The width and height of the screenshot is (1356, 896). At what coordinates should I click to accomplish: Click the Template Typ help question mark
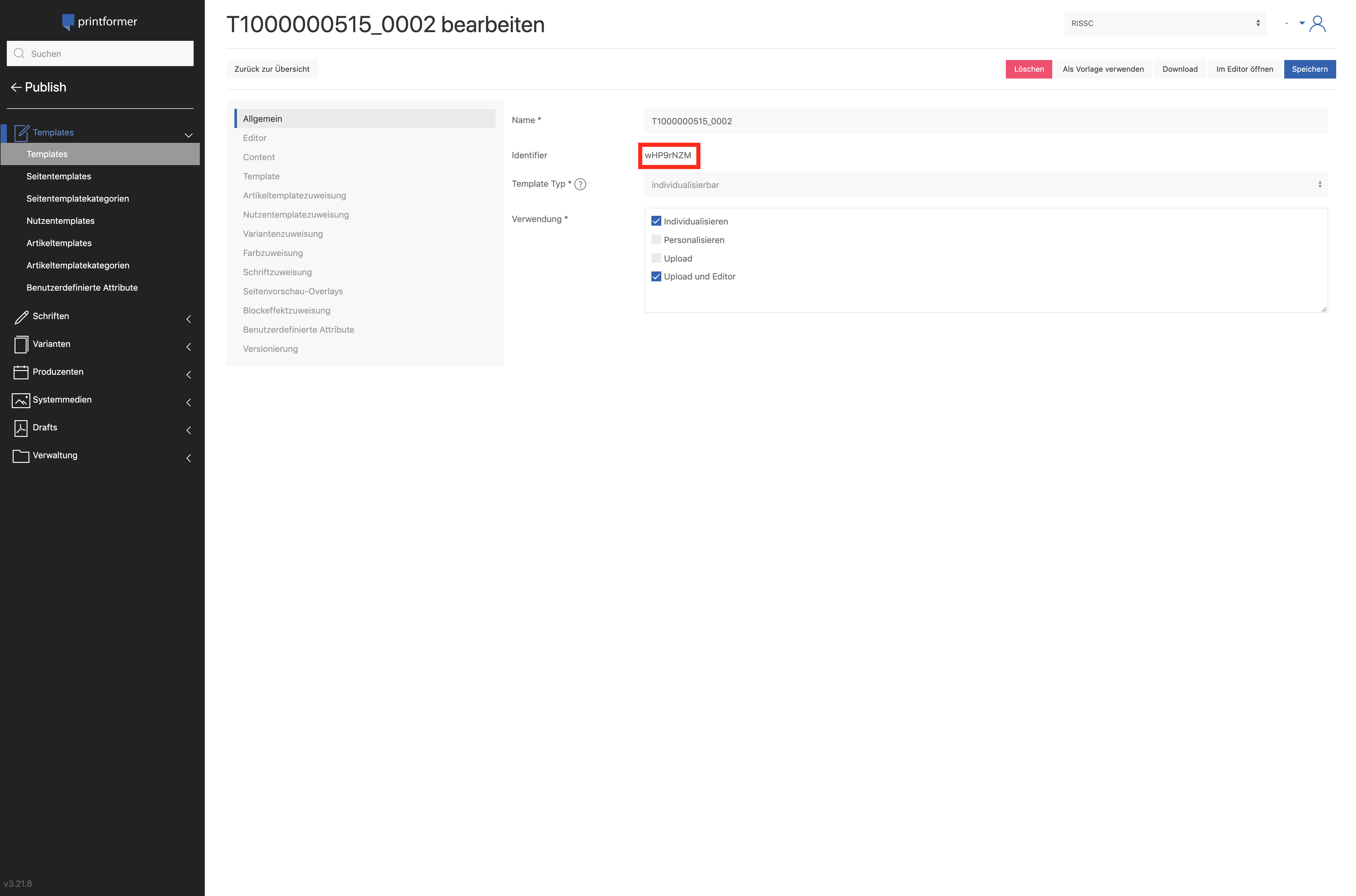coord(580,184)
